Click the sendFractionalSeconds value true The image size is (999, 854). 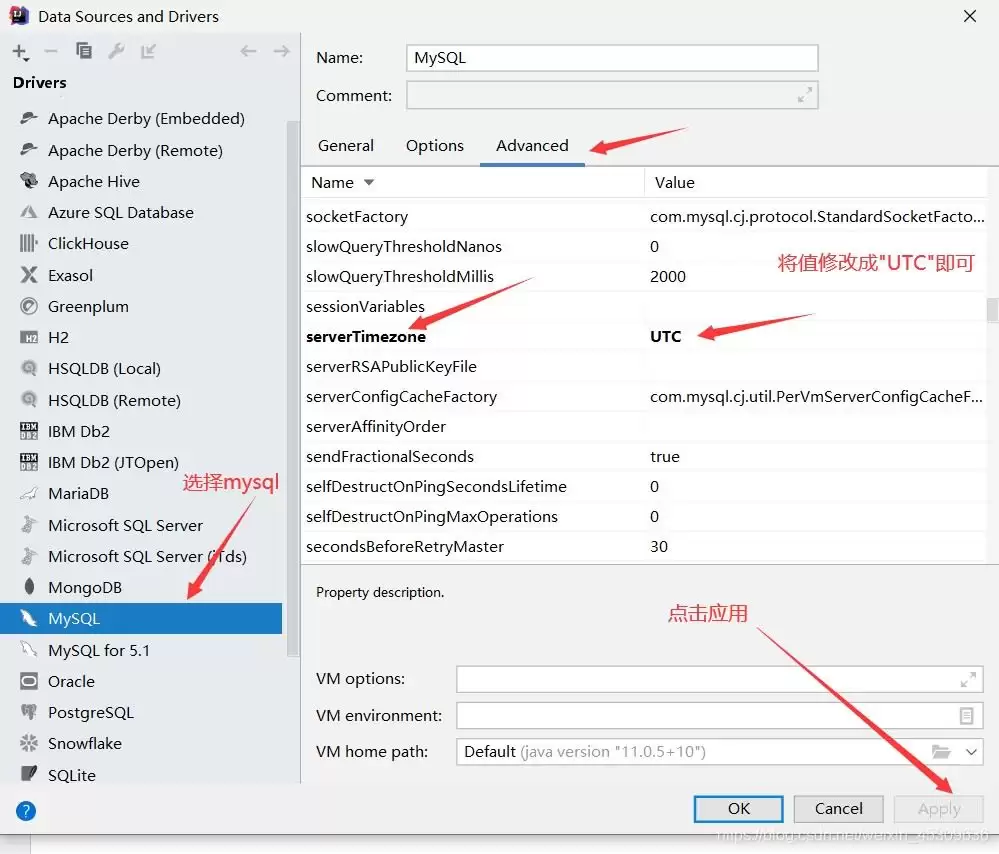[x=665, y=457]
